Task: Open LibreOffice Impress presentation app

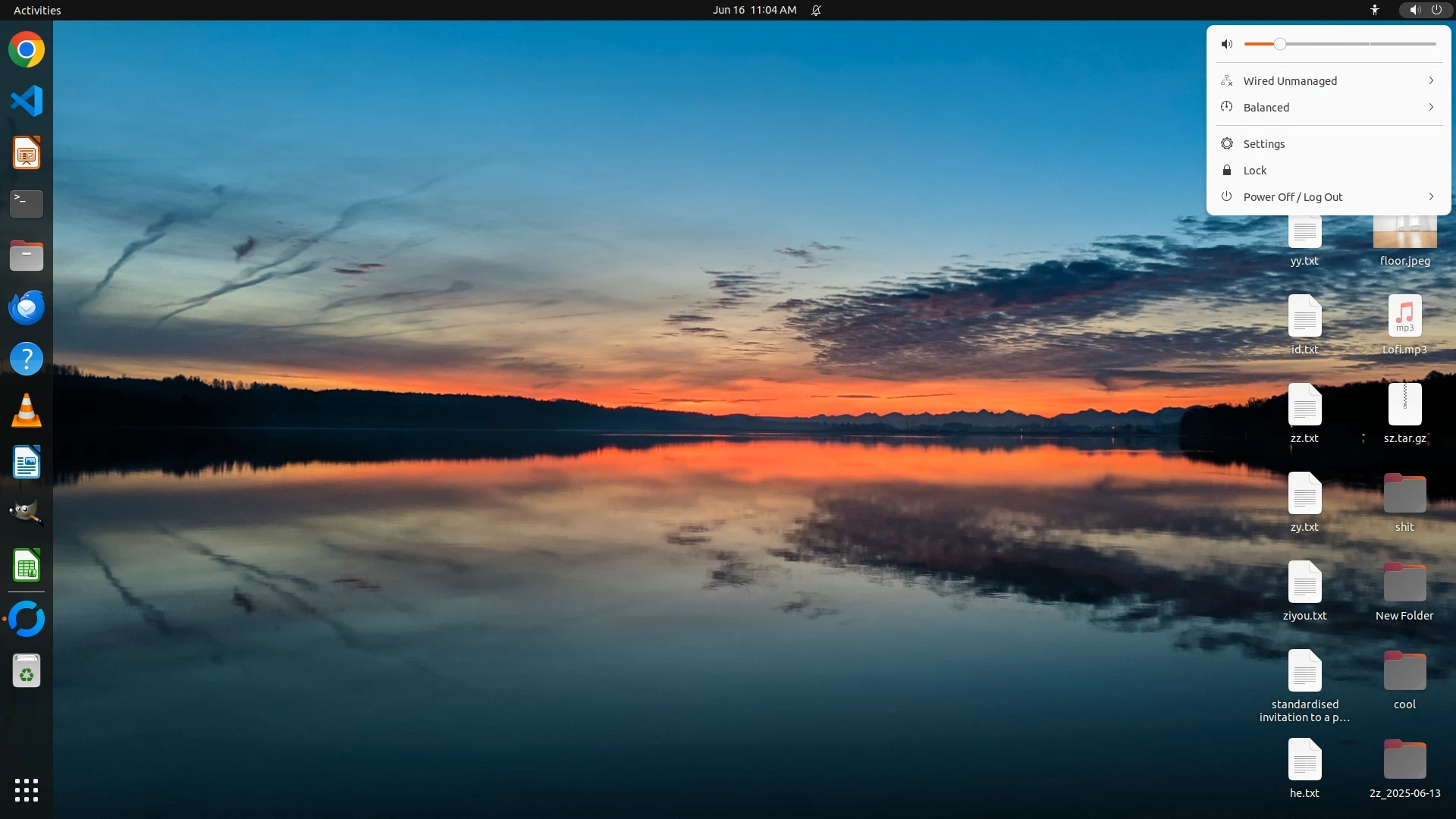Action: (27, 153)
